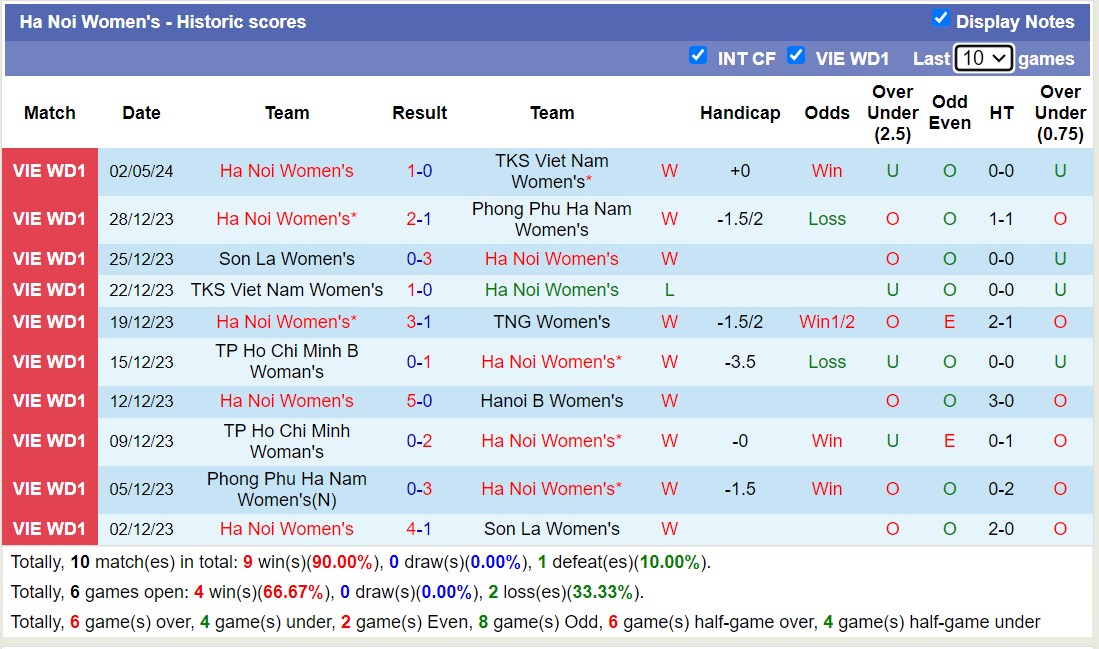Click the 1-0 result for 02/05/24 match
This screenshot has width=1099, height=649.
(x=419, y=171)
